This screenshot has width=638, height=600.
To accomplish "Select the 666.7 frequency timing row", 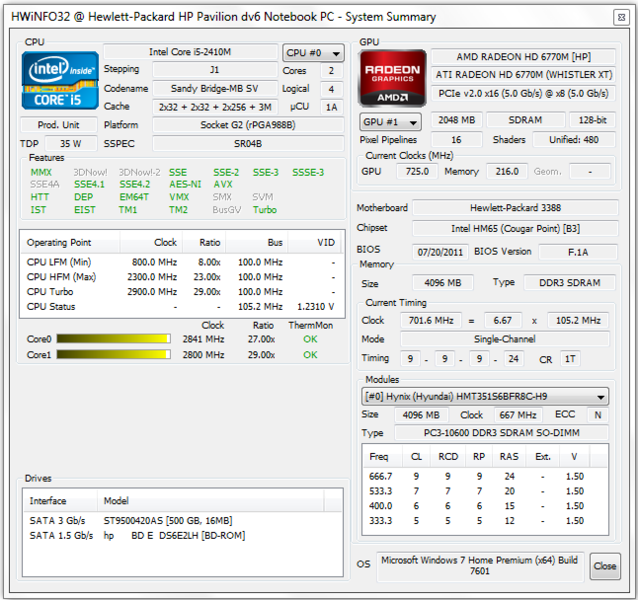I will point(485,476).
